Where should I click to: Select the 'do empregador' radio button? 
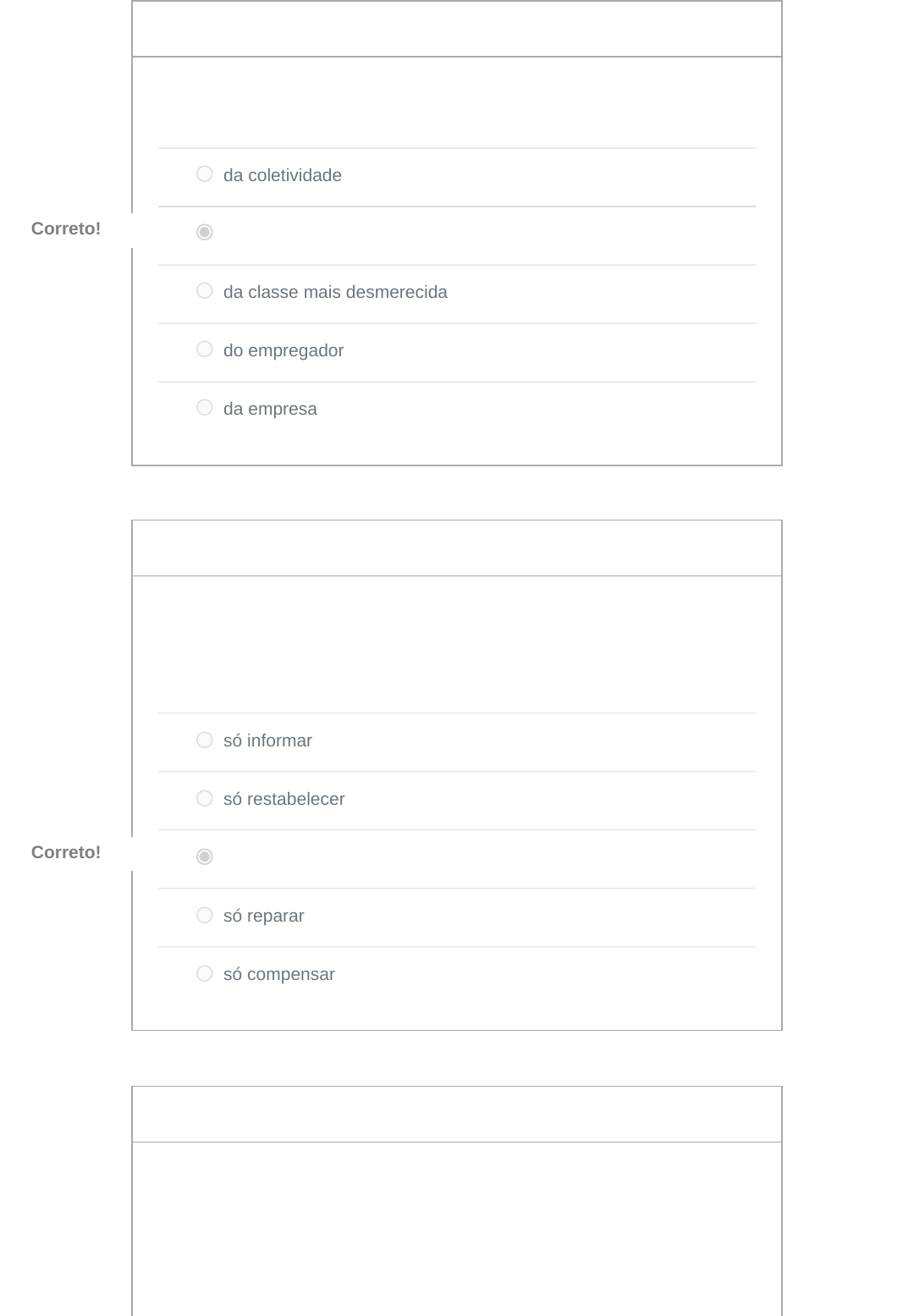[205, 350]
